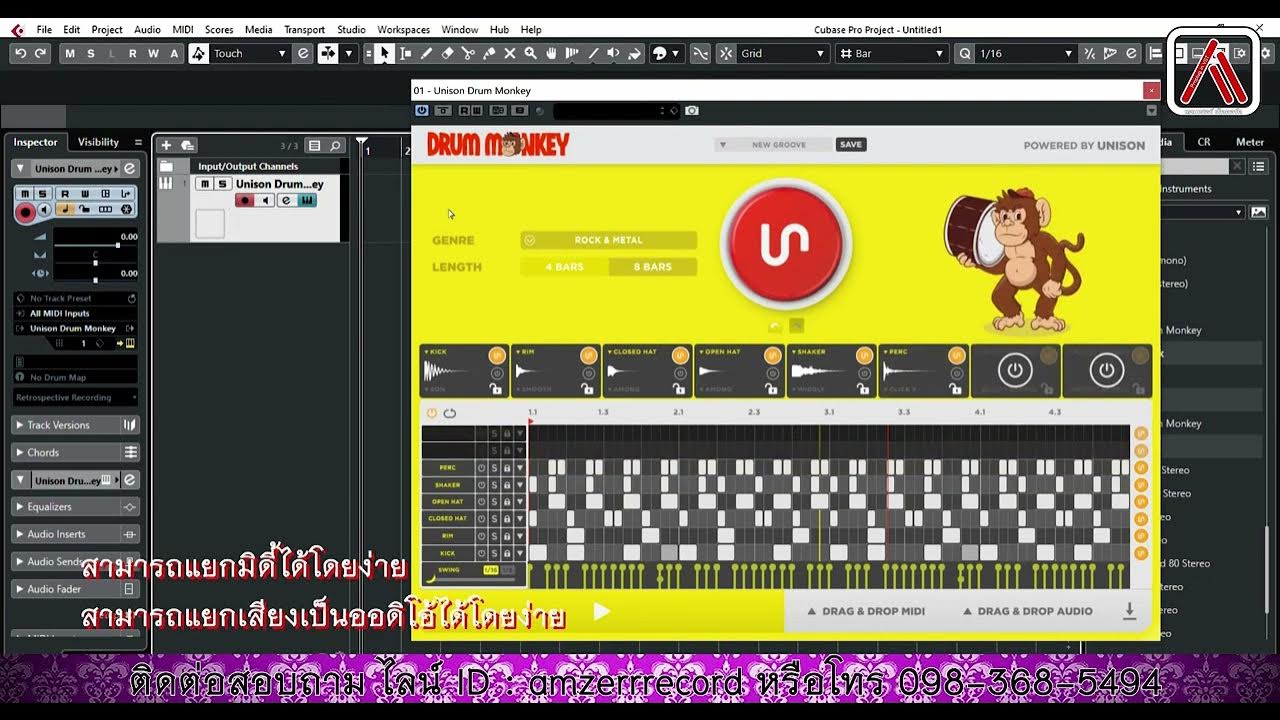1280x720 pixels.
Task: Activate the first empty power slot
Action: point(1014,371)
